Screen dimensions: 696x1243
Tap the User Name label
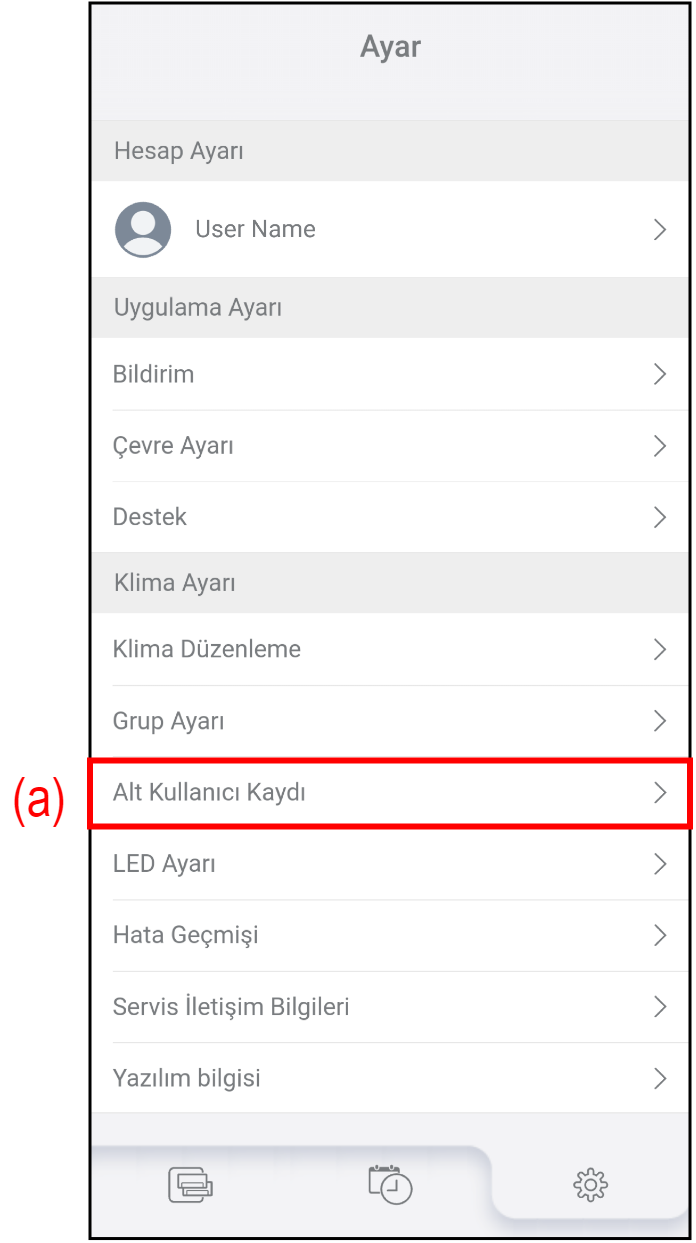pyautogui.click(x=255, y=230)
